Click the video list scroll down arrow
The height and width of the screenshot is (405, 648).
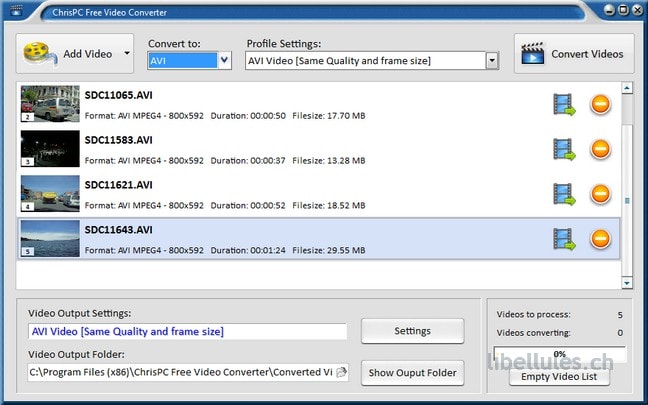coord(627,283)
